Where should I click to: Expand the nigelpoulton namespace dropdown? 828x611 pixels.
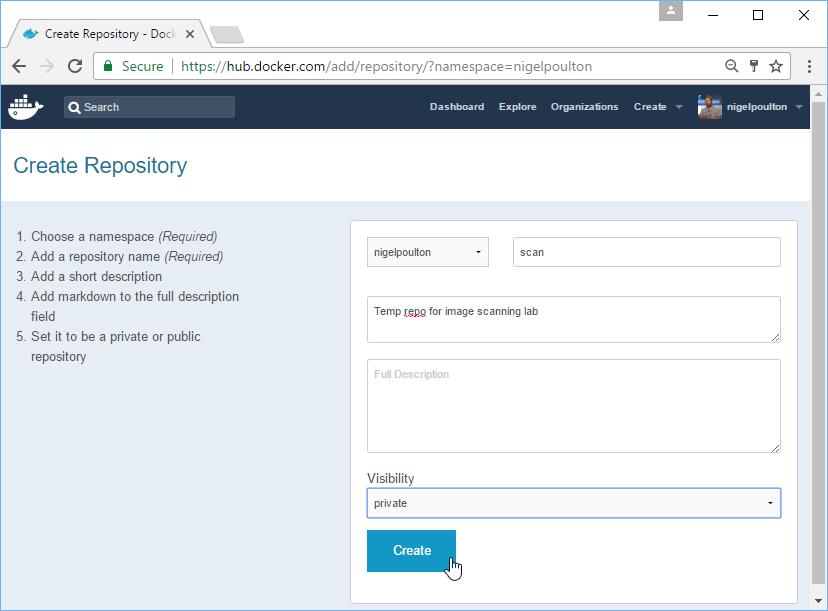(428, 252)
